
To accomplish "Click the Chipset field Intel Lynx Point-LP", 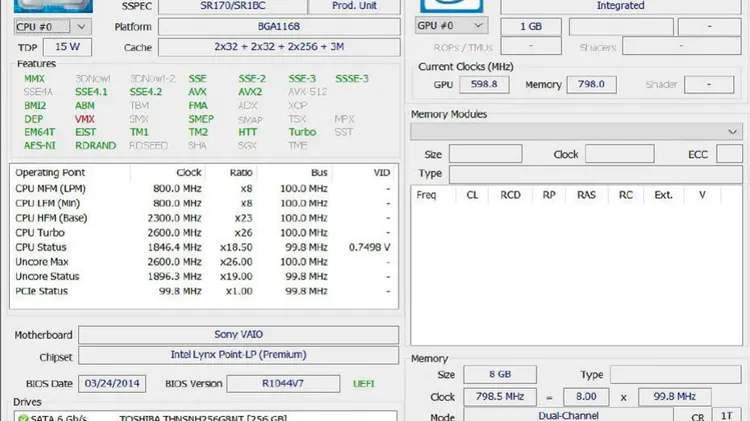I will [238, 355].
